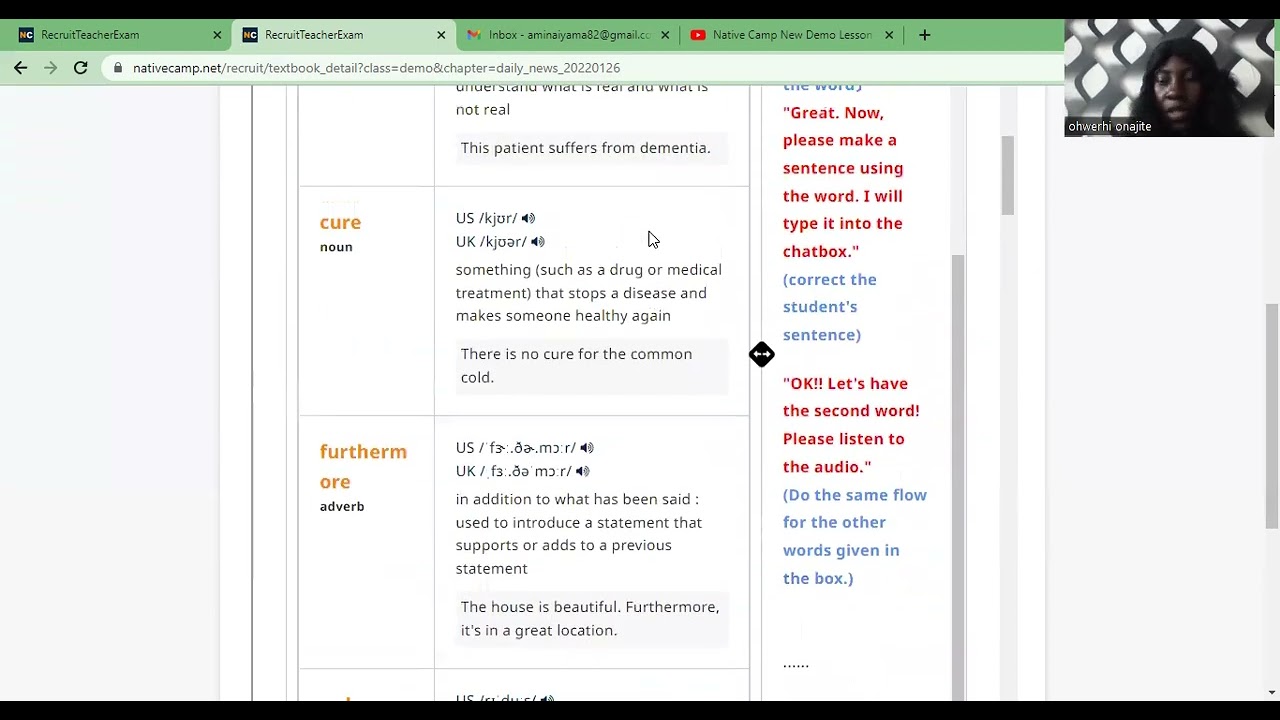Open Native Camp New Demo Lesson tab
Screen dimensions: 1280x720
pyautogui.click(x=790, y=35)
